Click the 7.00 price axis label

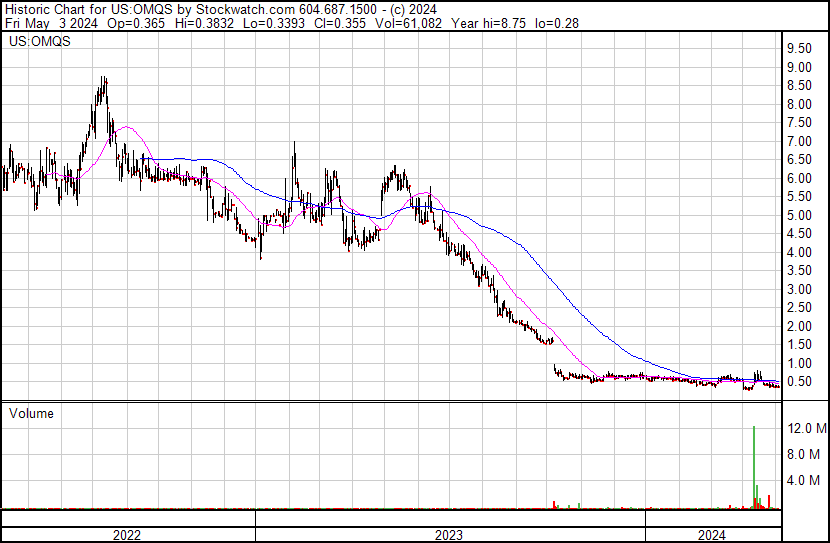(799, 141)
